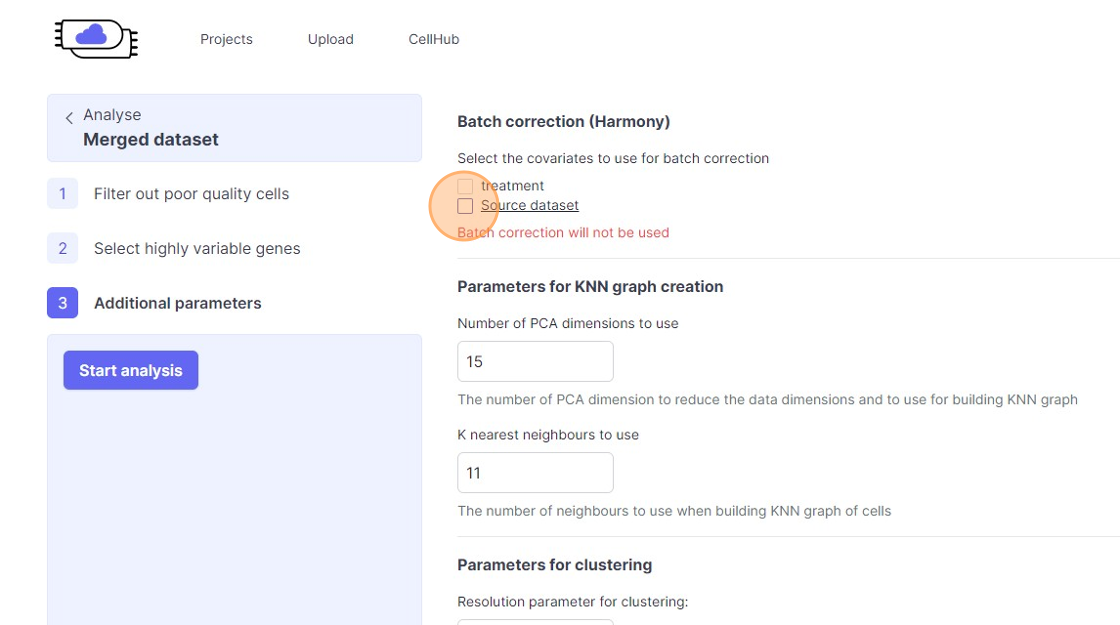Image resolution: width=1120 pixels, height=625 pixels.
Task: Click the treatment covariate label
Action: (512, 186)
